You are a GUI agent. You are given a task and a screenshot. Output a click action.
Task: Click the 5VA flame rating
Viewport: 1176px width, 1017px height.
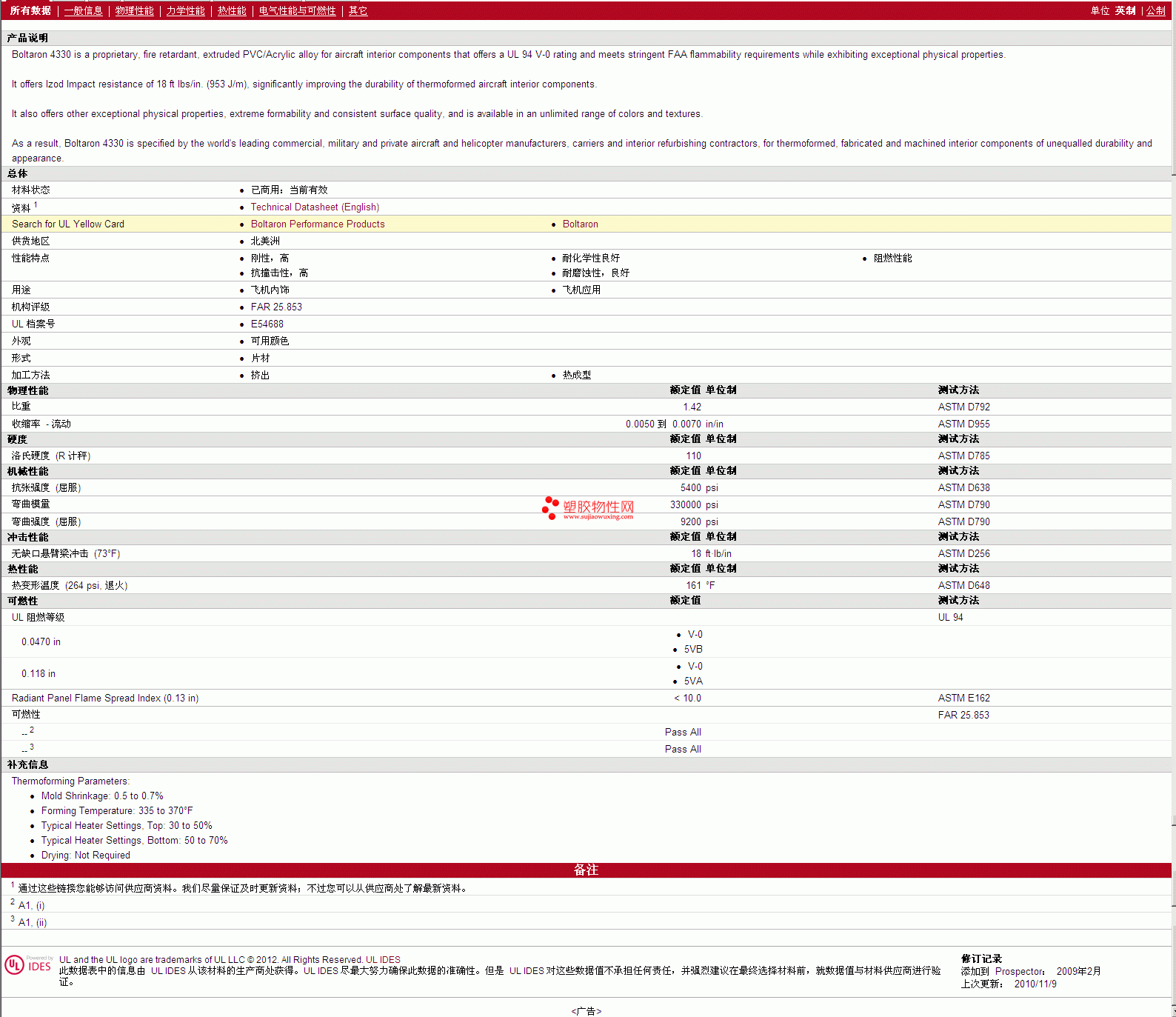click(693, 681)
